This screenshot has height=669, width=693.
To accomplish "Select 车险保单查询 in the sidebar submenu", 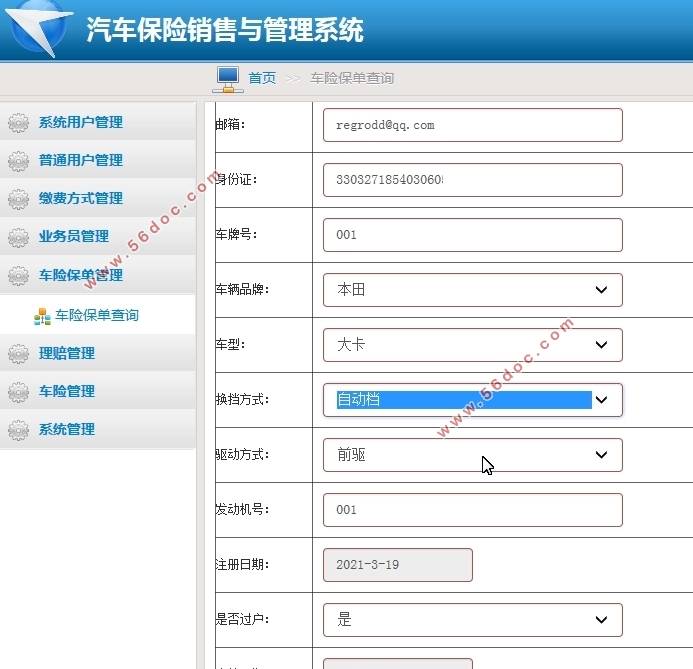I will coord(97,315).
